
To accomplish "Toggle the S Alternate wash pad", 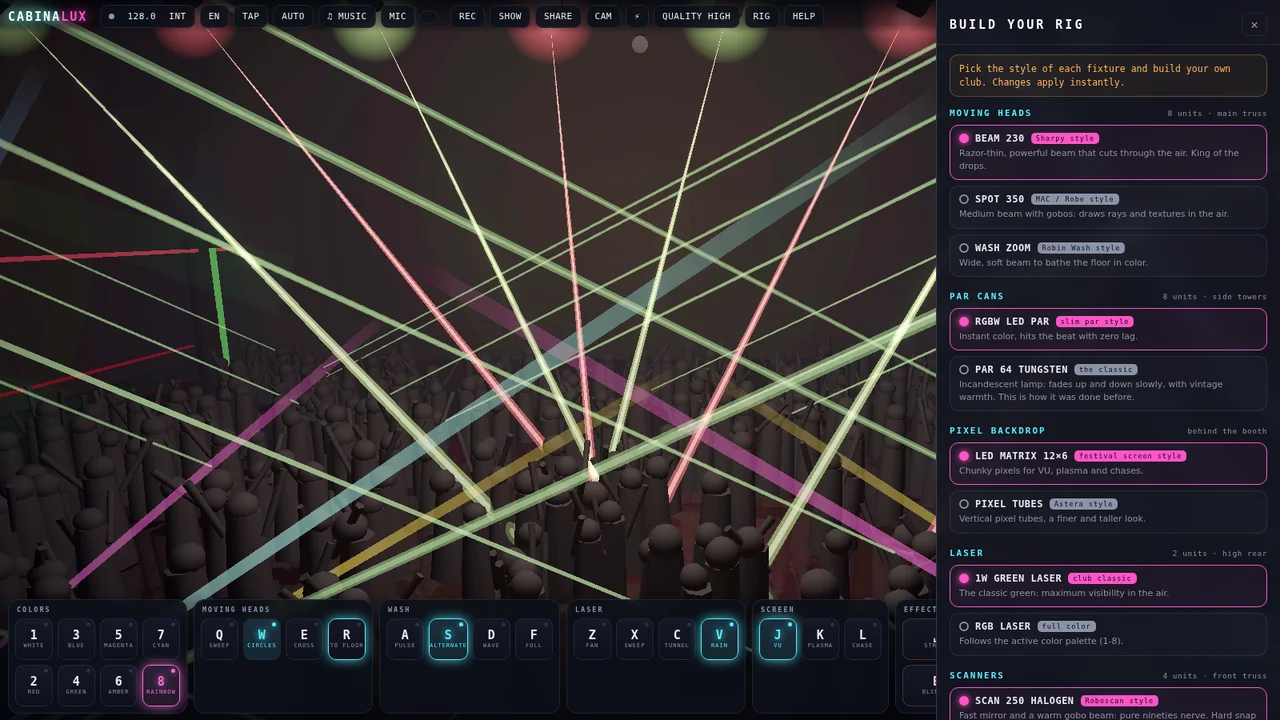I will click(x=448, y=639).
